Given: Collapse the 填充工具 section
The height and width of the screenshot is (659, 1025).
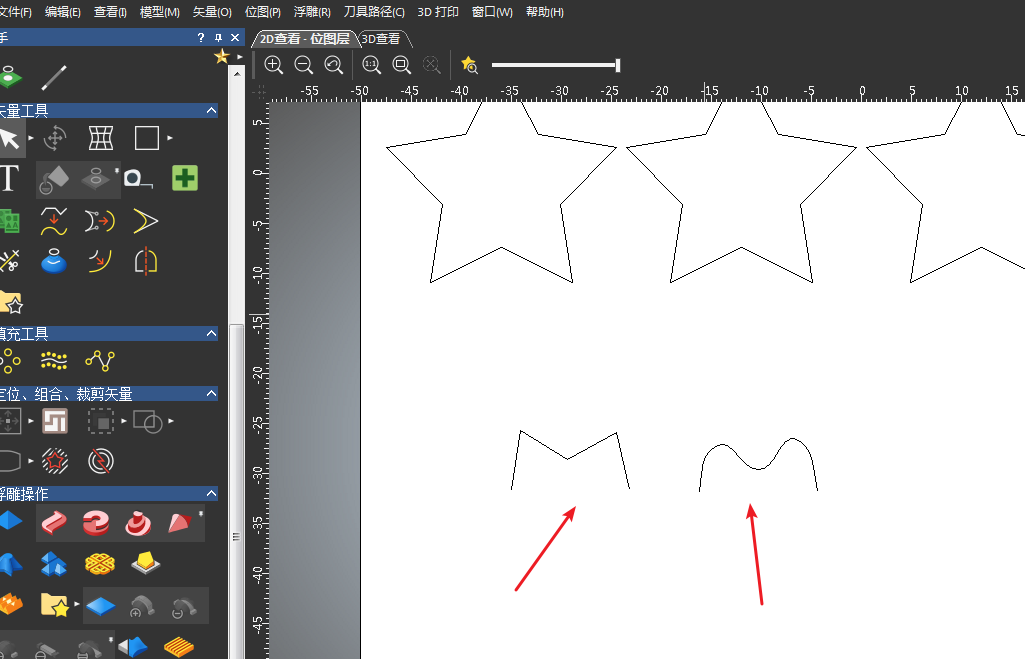Looking at the screenshot, I should point(211,333).
